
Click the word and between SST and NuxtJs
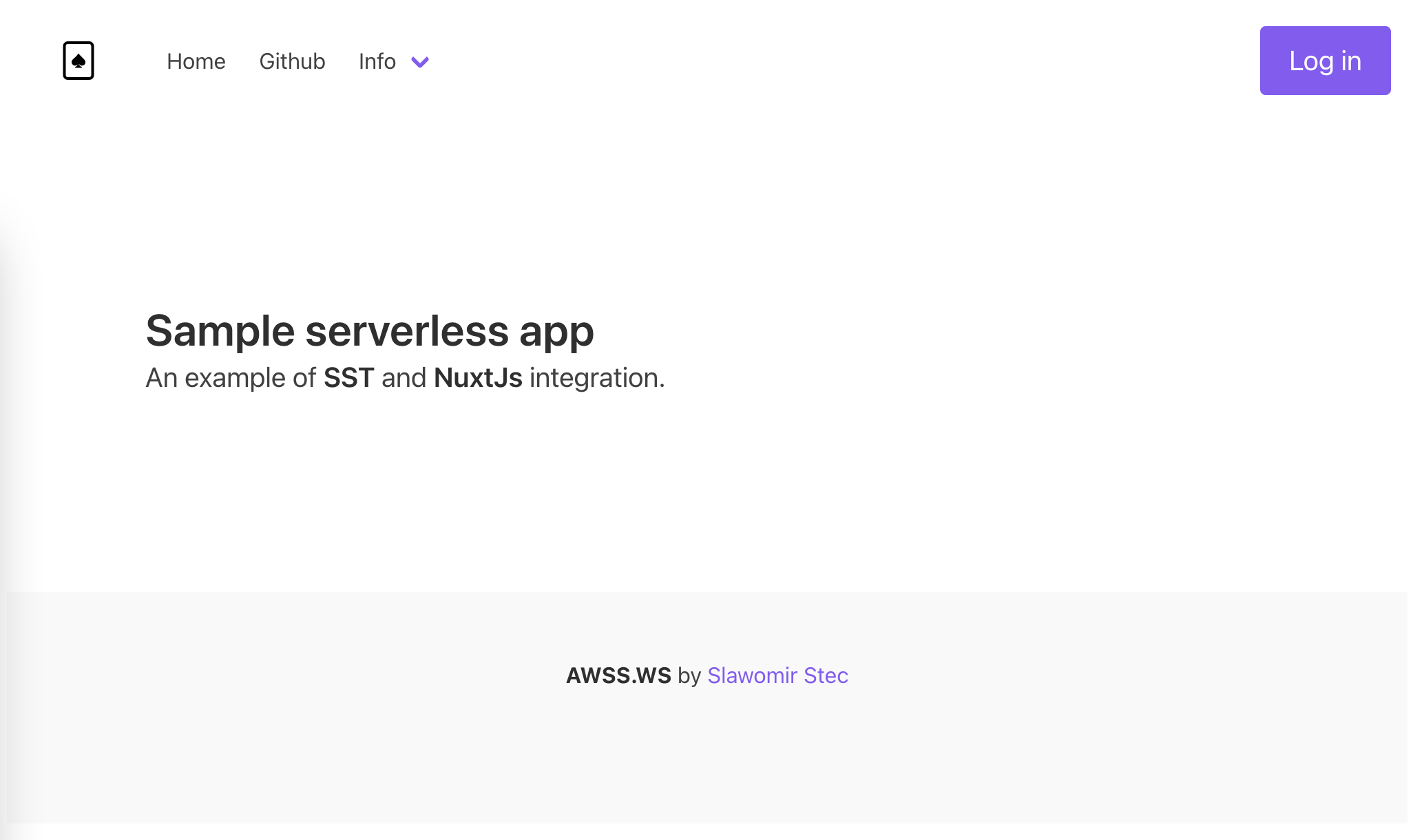(404, 378)
